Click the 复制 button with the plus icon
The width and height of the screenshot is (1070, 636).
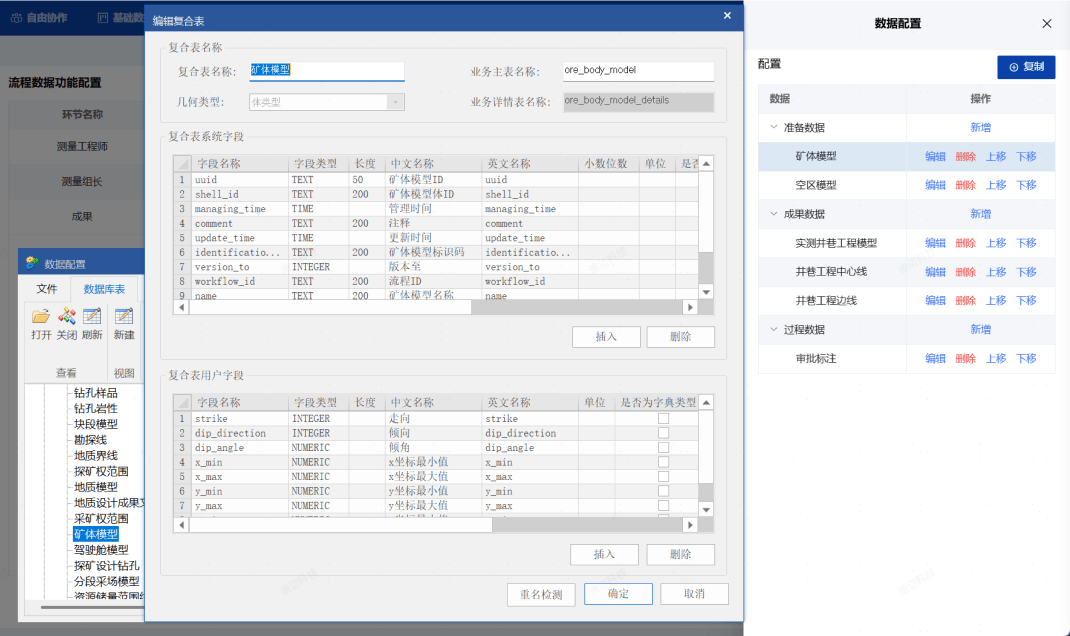click(1026, 67)
